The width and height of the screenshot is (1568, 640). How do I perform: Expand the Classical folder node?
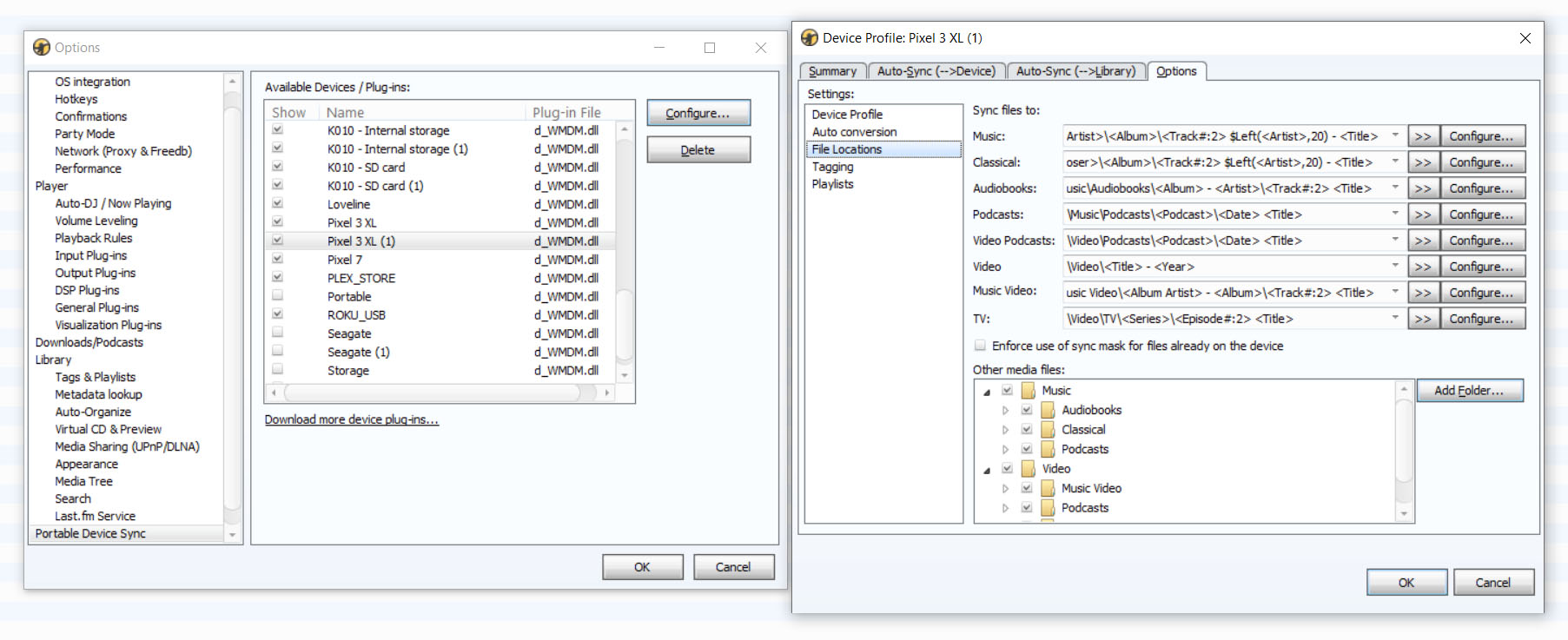coord(1006,430)
